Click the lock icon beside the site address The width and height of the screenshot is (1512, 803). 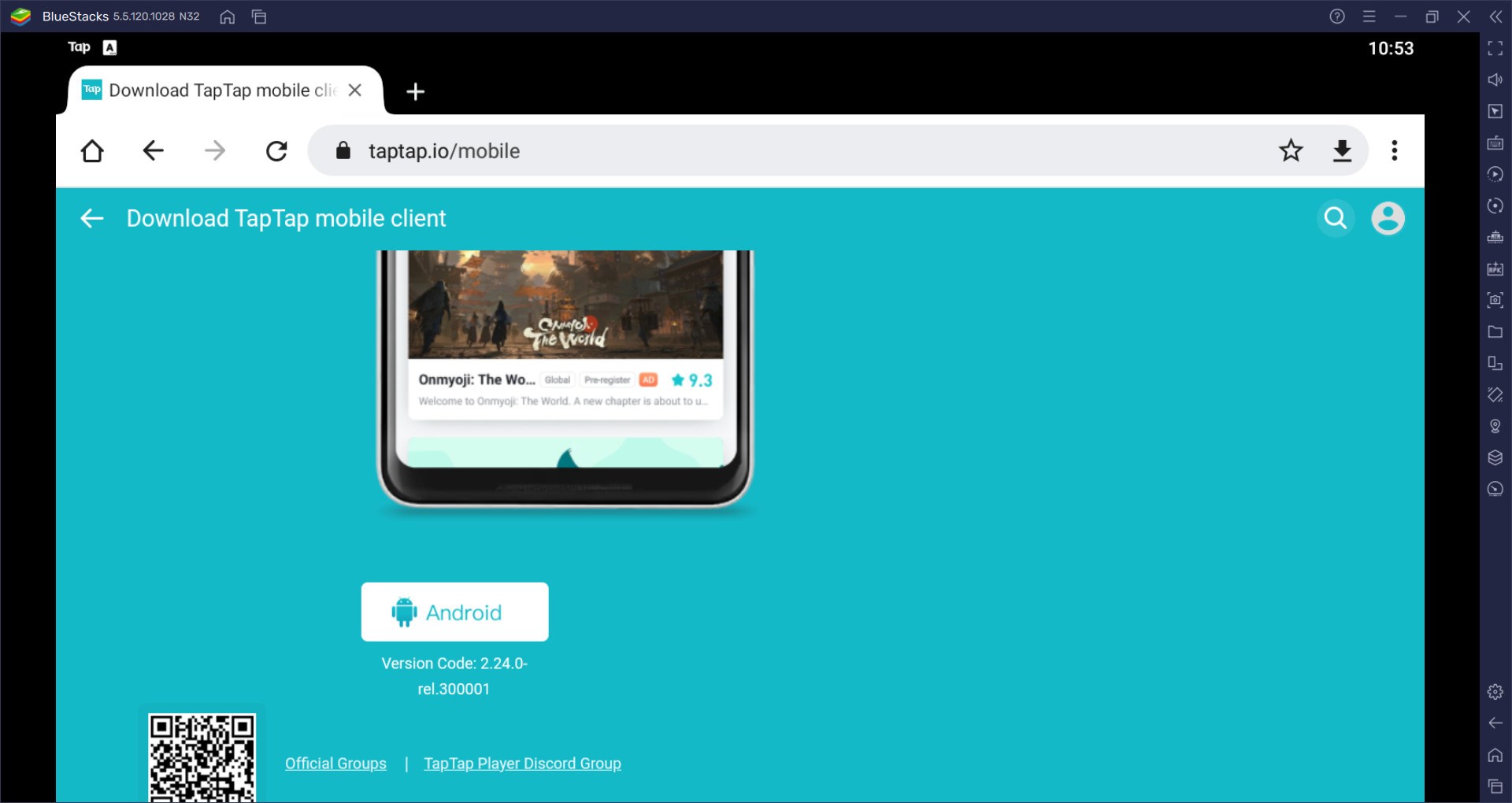pyautogui.click(x=343, y=150)
